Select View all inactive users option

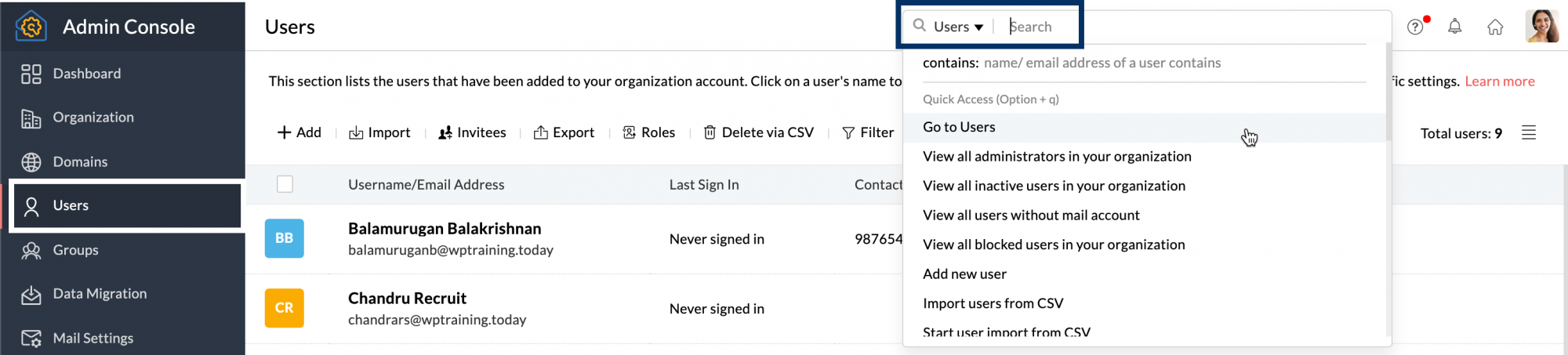[1054, 186]
